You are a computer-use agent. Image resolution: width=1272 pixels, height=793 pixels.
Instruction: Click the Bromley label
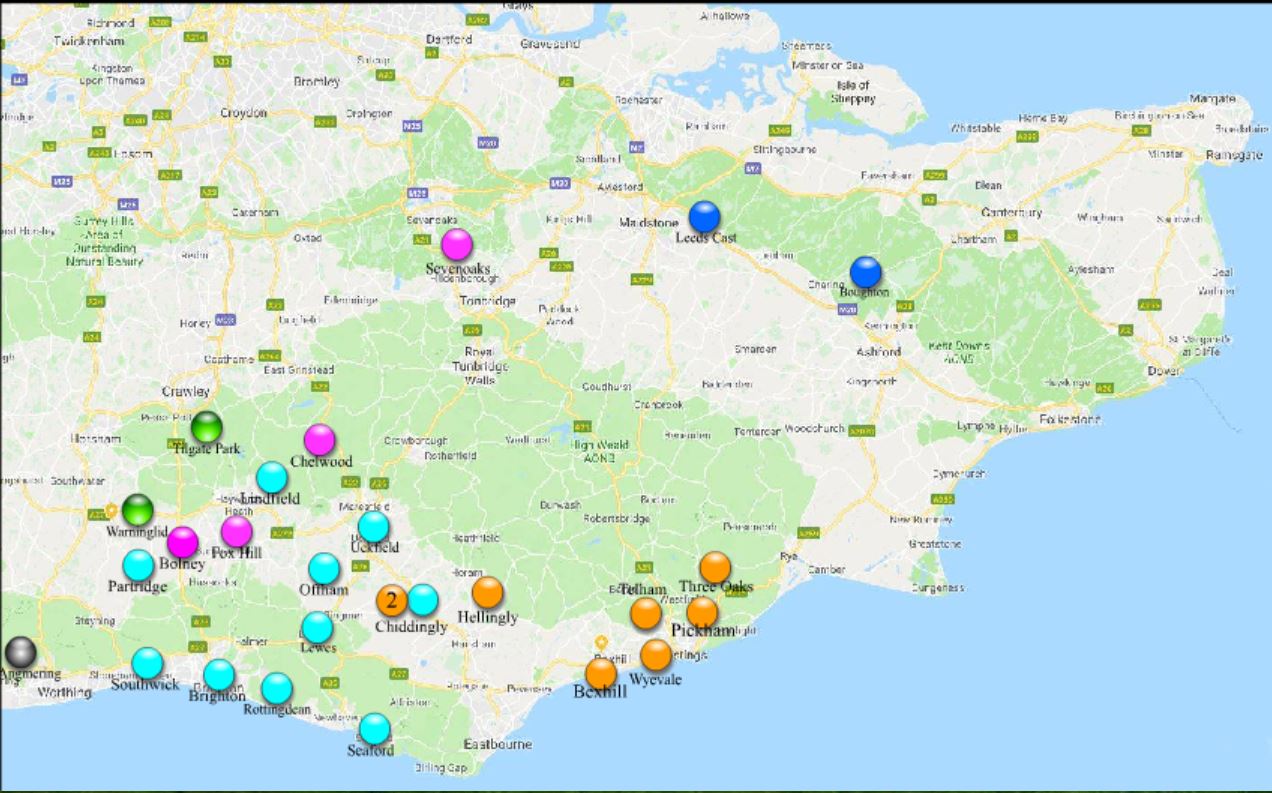(317, 82)
